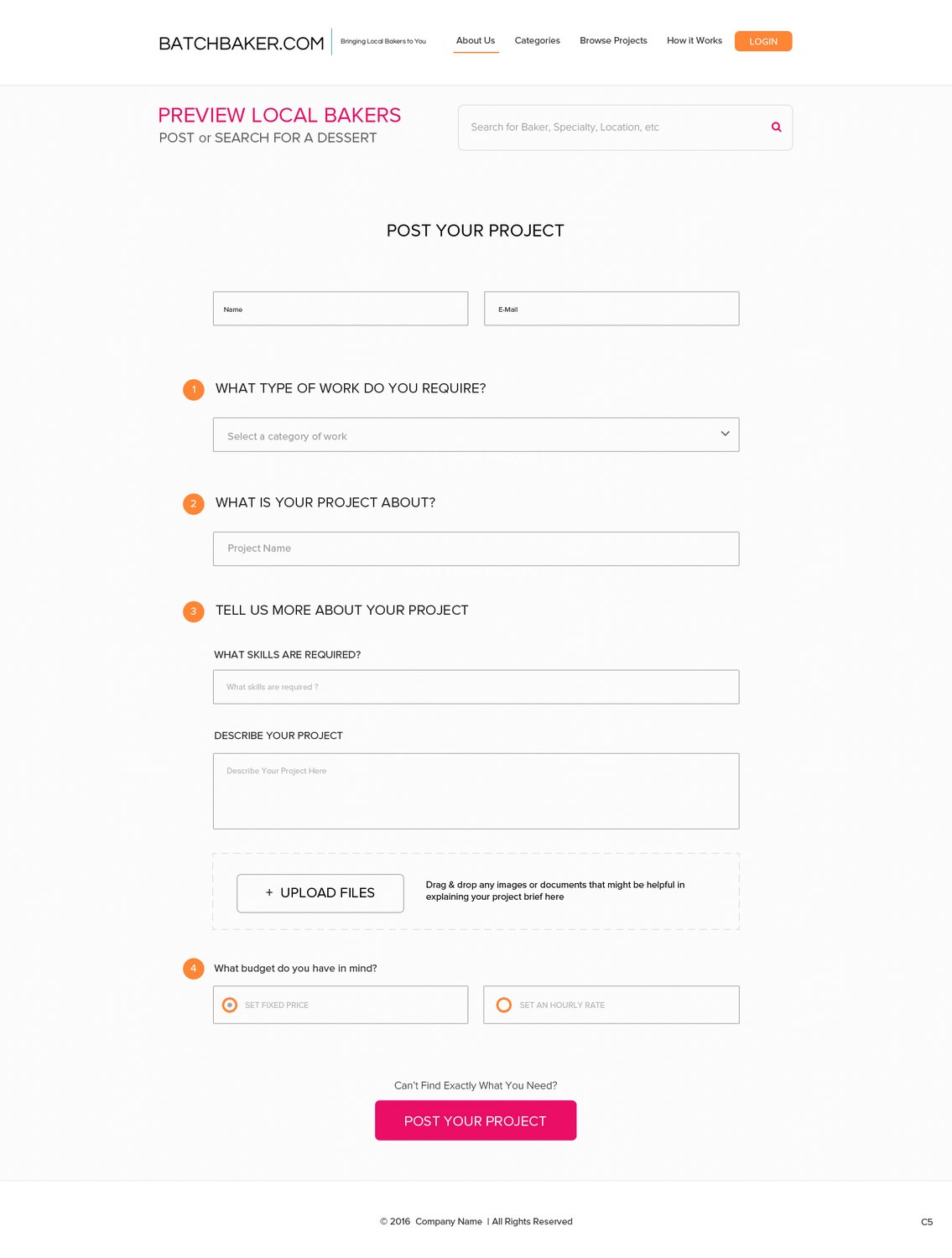Image resolution: width=952 pixels, height=1258 pixels.
Task: Open the Categories menu item
Action: click(x=537, y=40)
